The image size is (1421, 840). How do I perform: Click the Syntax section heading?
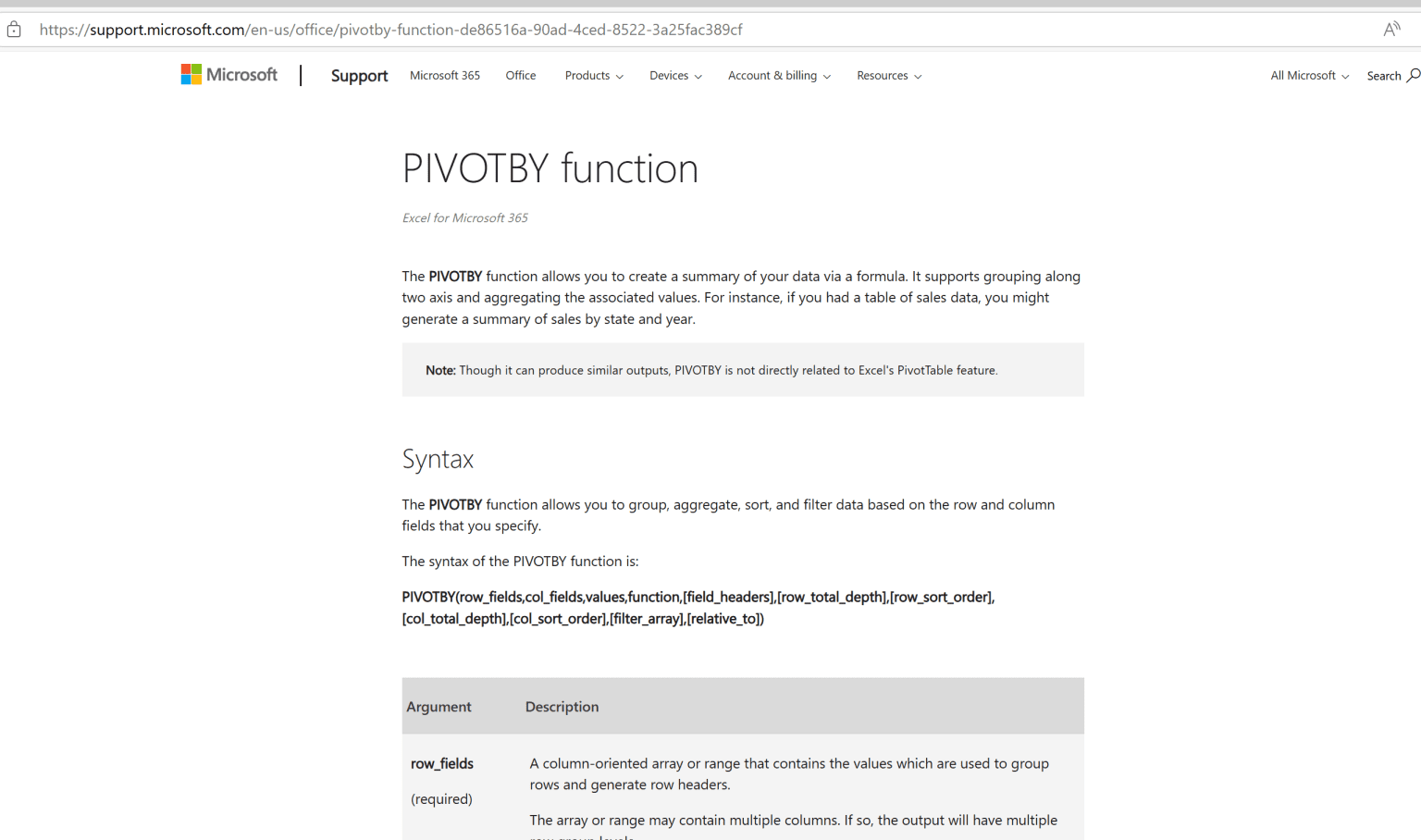click(x=438, y=458)
